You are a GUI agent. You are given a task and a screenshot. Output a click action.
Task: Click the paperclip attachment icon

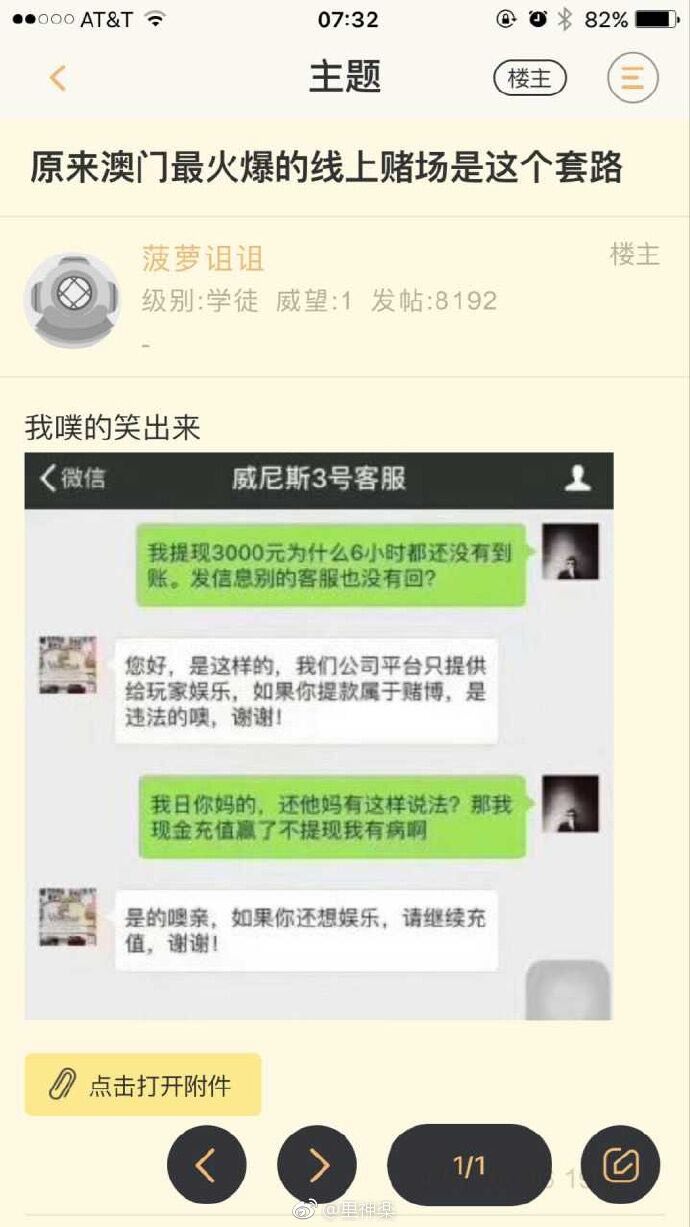tap(62, 1085)
